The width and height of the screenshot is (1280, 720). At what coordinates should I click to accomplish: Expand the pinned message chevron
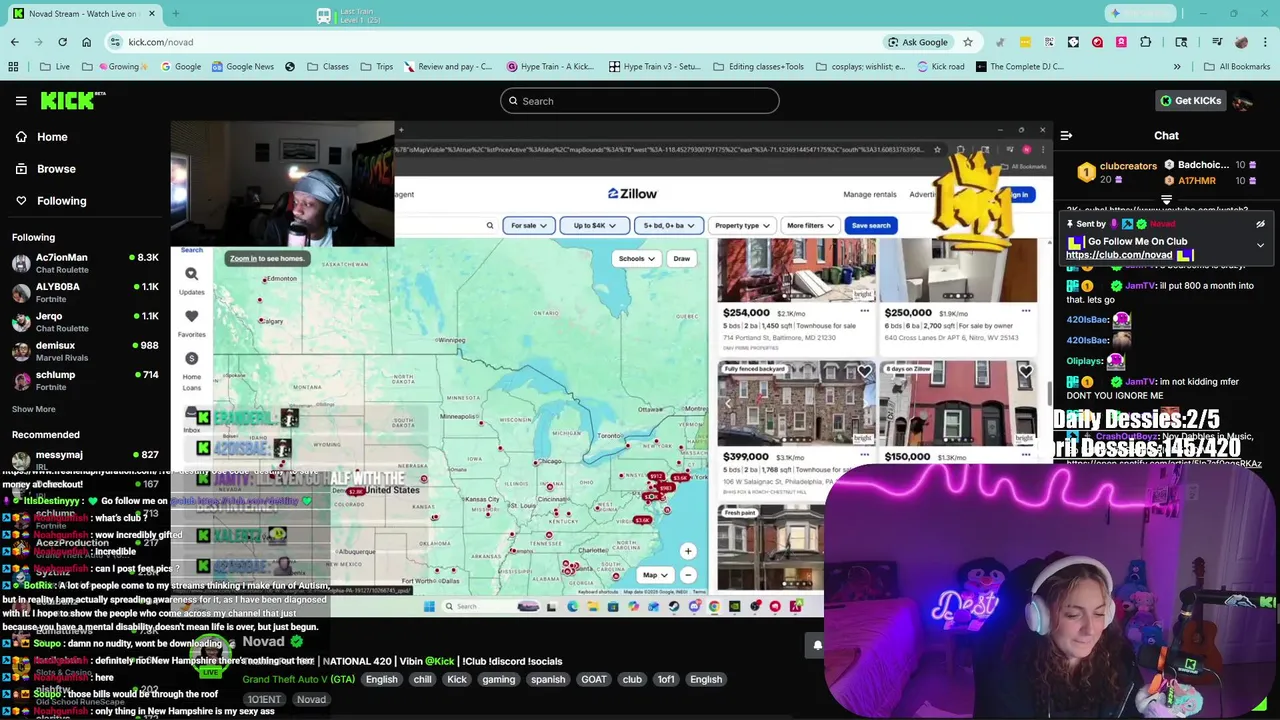1260,245
